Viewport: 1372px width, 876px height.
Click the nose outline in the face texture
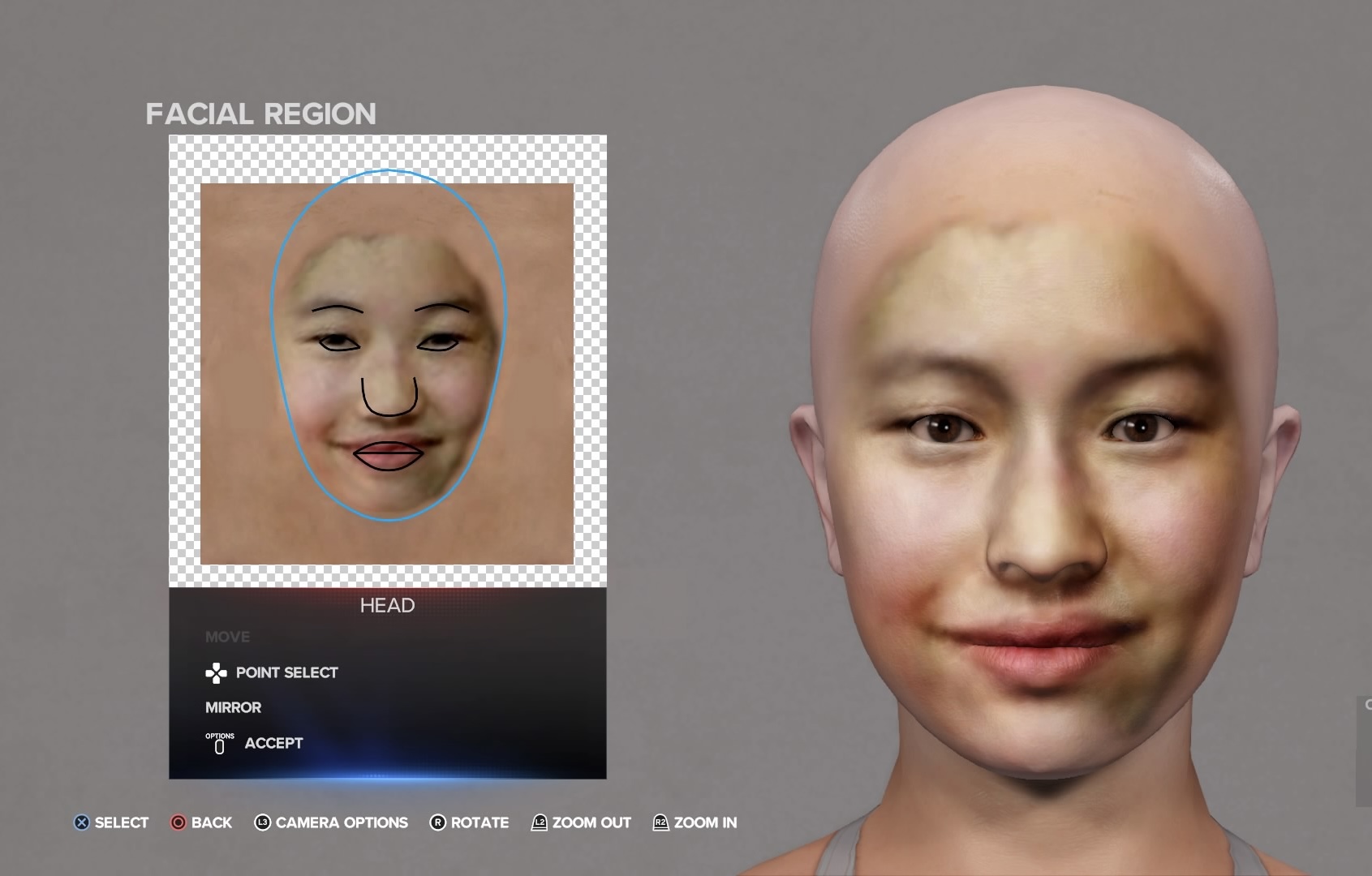pos(389,397)
